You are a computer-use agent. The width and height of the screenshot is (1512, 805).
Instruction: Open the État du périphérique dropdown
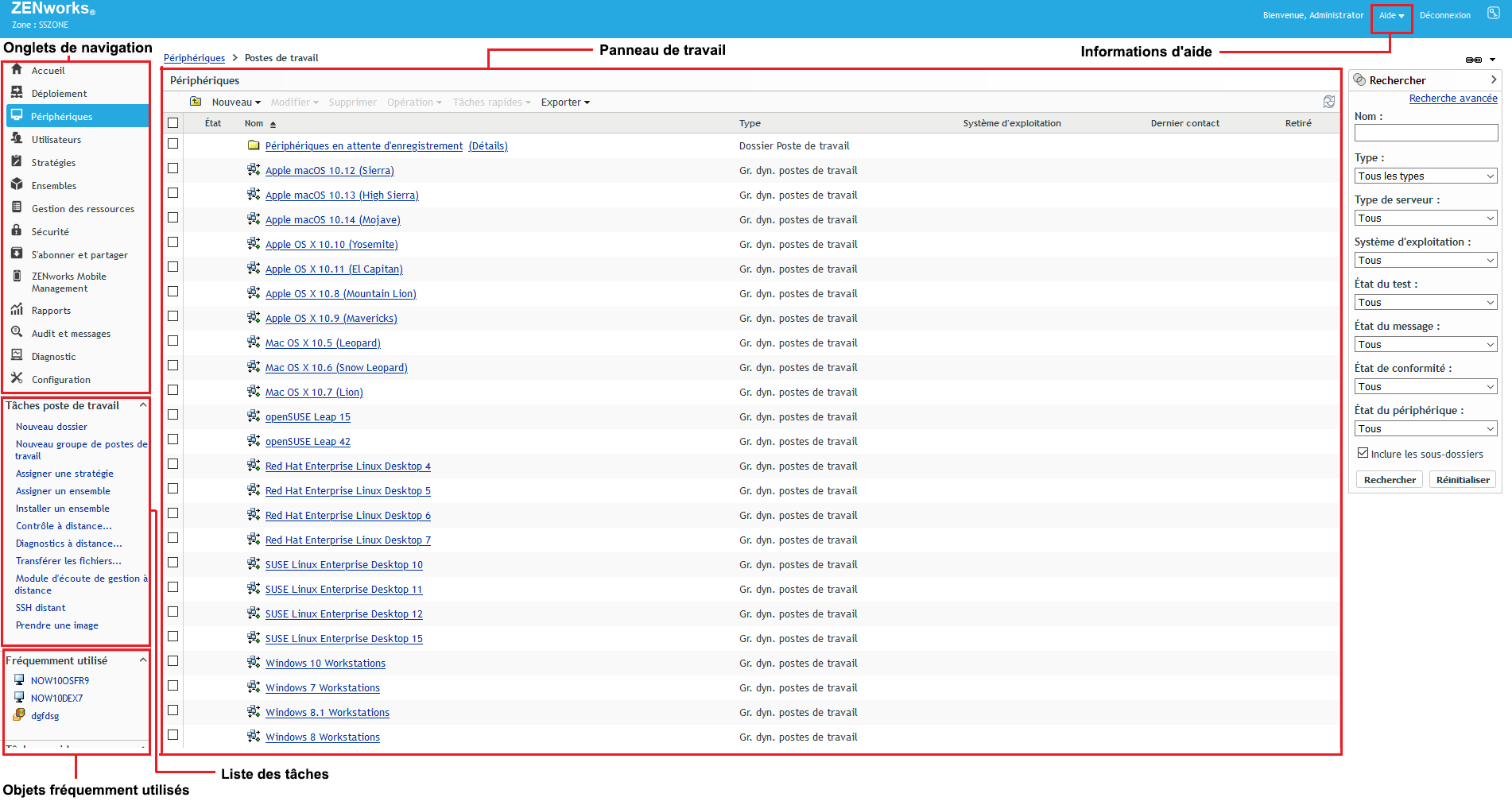[1426, 428]
